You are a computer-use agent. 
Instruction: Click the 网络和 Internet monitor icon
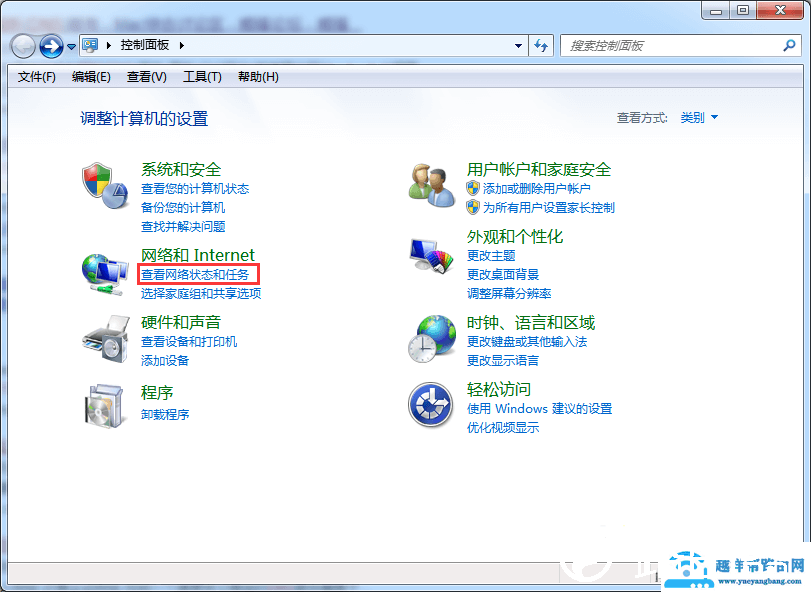coord(105,272)
